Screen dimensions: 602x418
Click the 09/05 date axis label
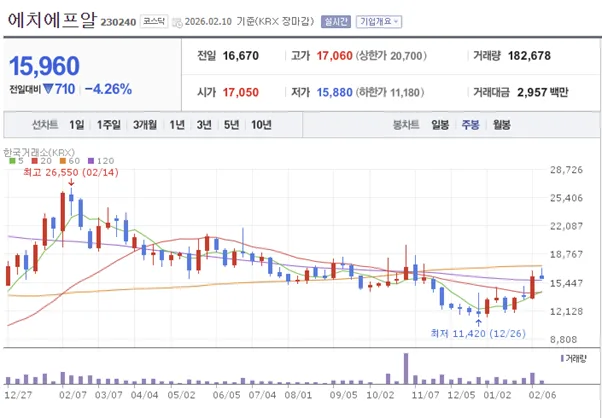[344, 395]
